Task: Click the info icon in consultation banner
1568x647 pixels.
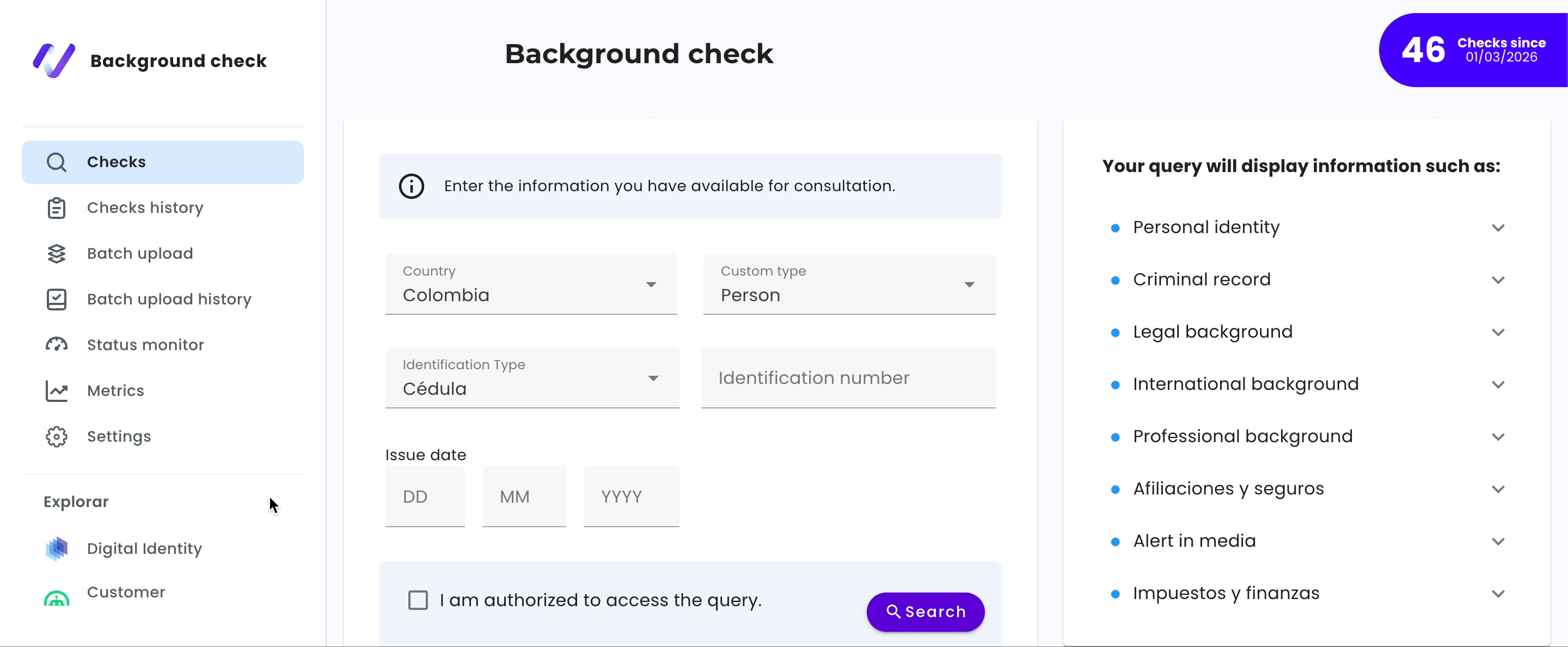Action: point(412,186)
